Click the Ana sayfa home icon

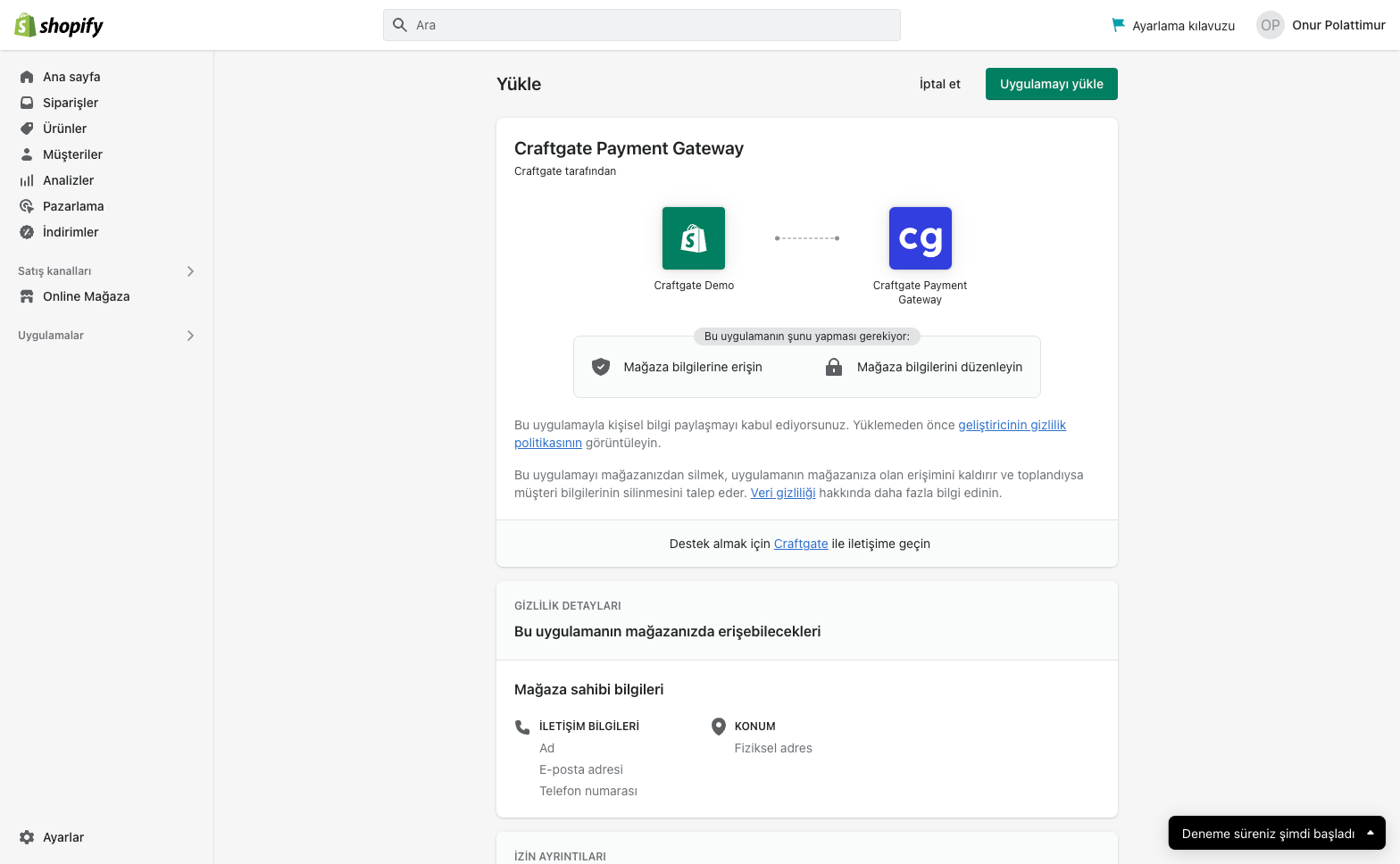pyautogui.click(x=27, y=77)
